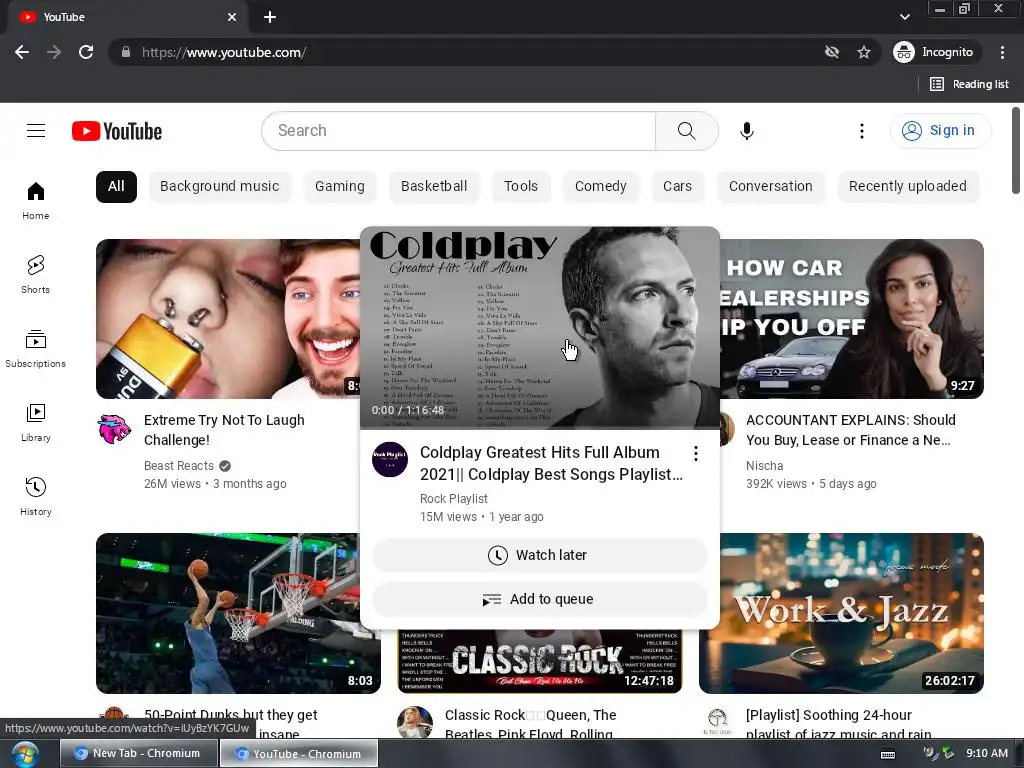Click the YouTube logo
This screenshot has height=768, width=1024.
(117, 131)
